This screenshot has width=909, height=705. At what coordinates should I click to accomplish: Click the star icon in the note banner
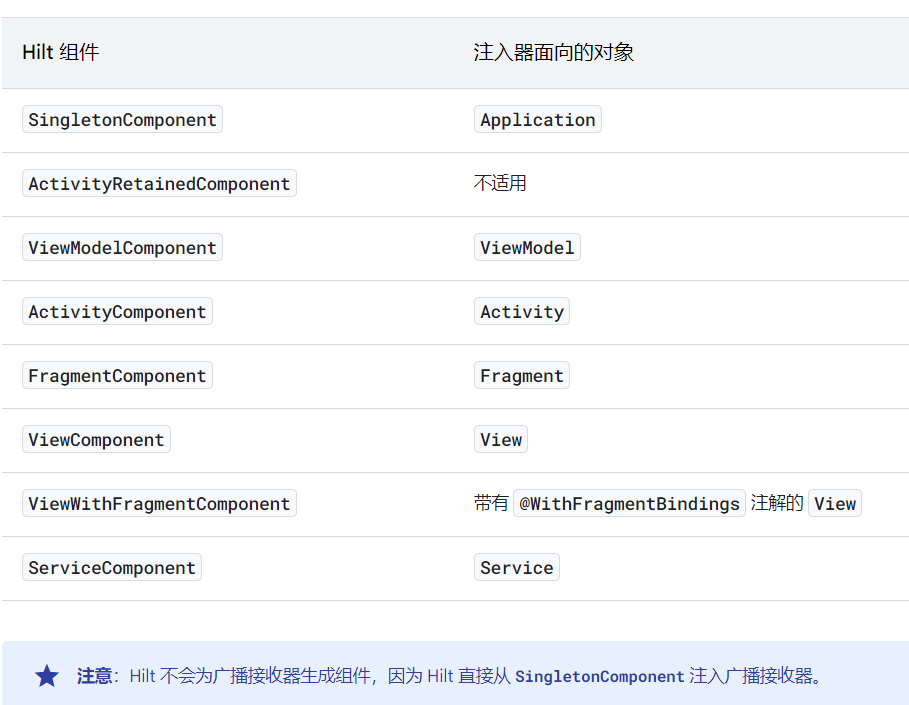click(x=46, y=676)
